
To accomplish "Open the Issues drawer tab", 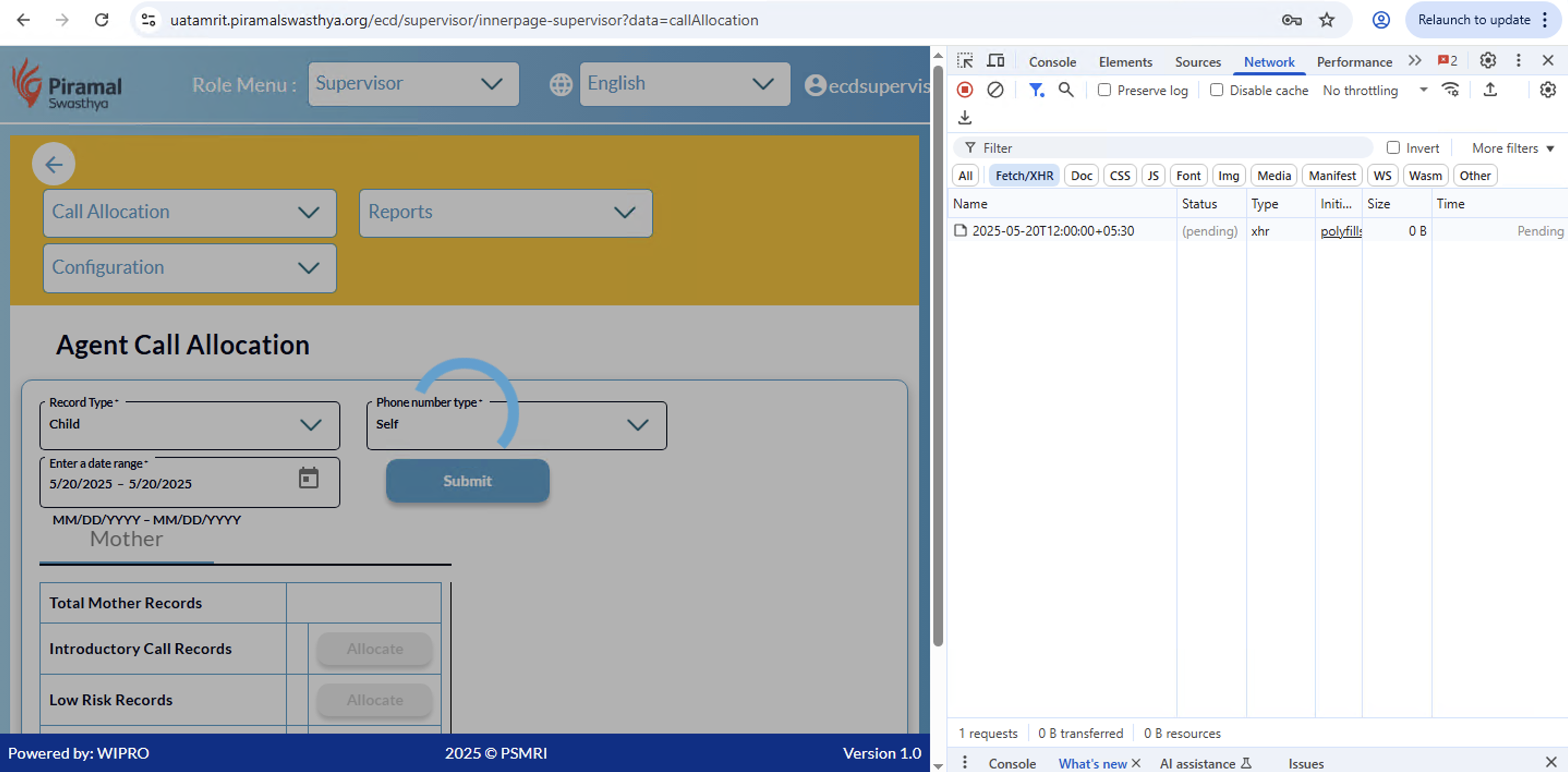I will [x=1306, y=763].
